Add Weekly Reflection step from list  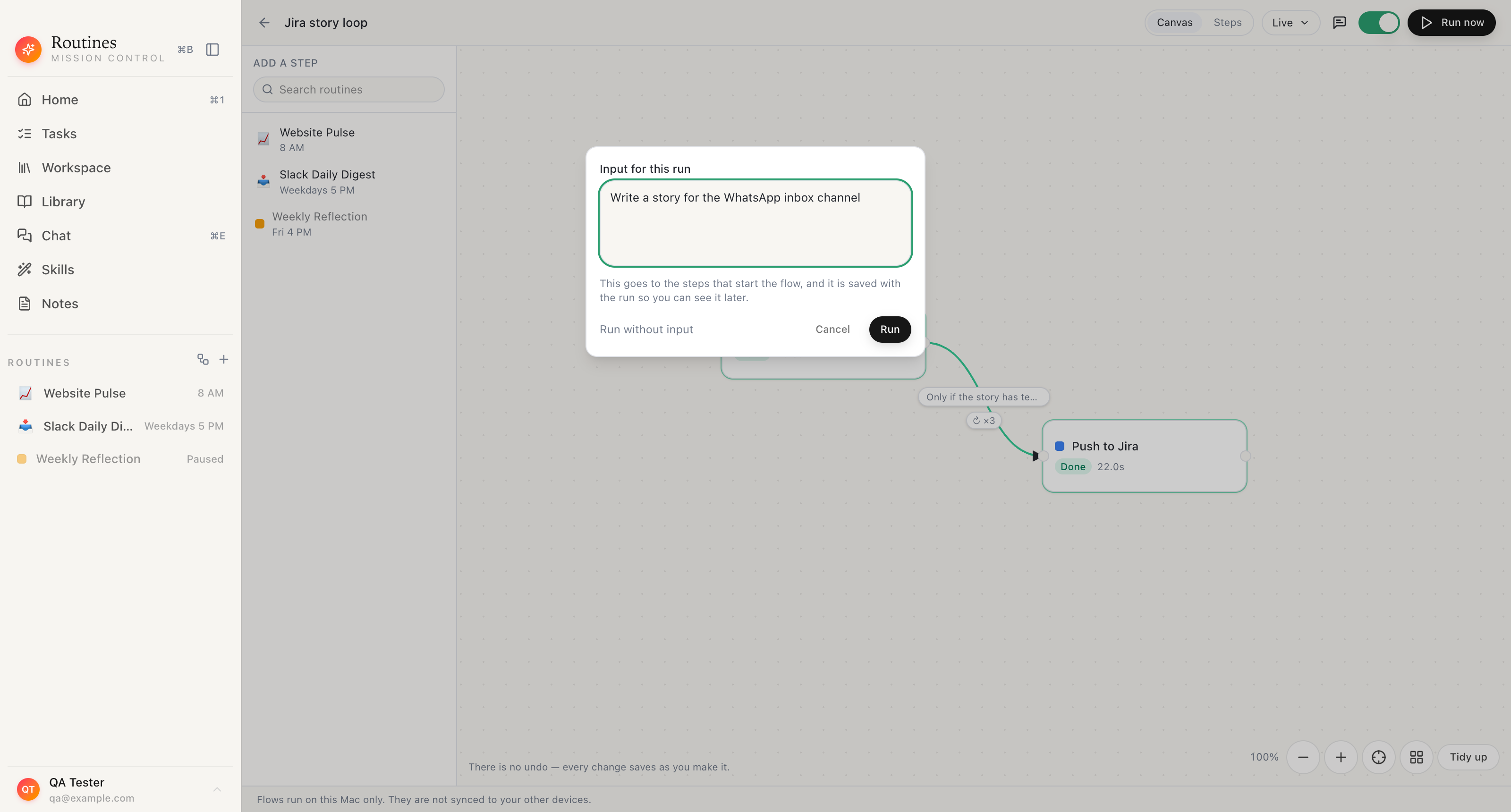(349, 224)
